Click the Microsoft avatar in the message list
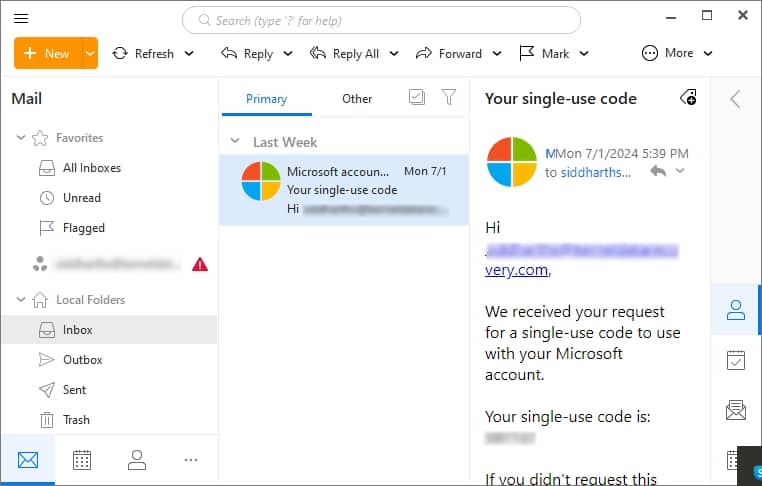 [x=261, y=181]
